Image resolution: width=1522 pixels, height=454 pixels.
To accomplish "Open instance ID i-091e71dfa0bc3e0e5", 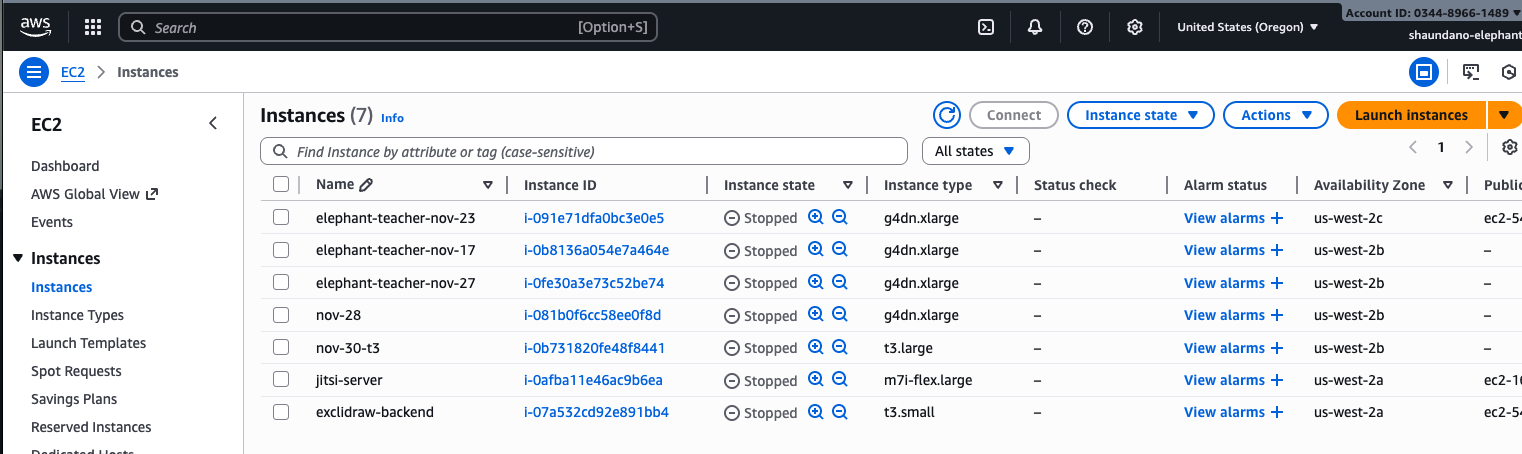I will point(594,218).
